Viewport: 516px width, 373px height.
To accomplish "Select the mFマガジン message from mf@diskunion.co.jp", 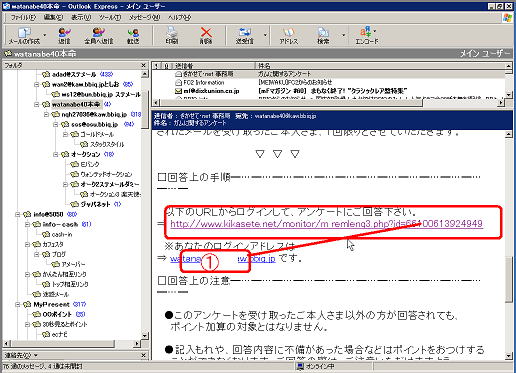I will coord(332,91).
